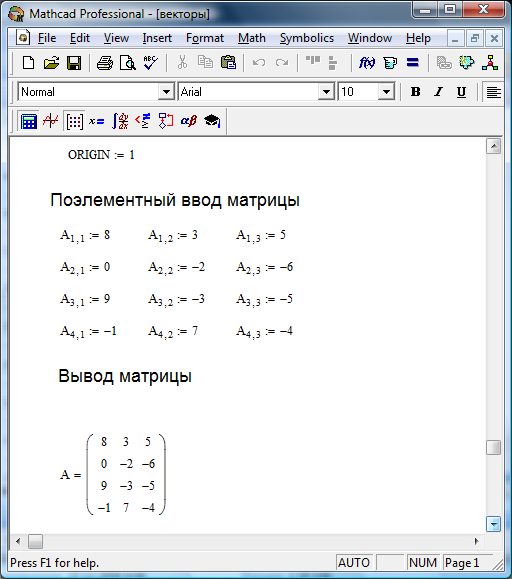Copy the selected region
This screenshot has height=579, width=512.
205,63
